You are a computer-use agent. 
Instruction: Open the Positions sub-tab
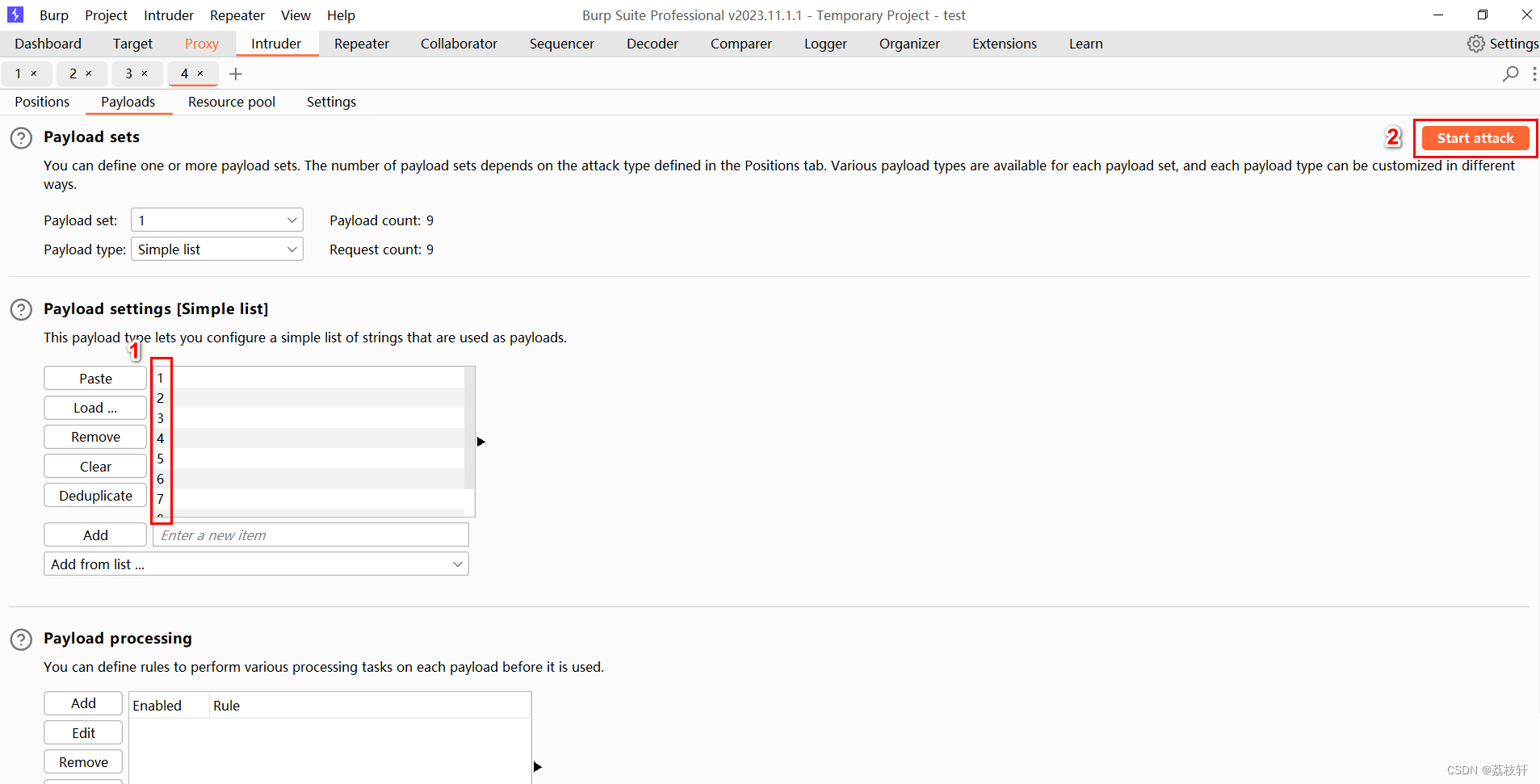[42, 102]
